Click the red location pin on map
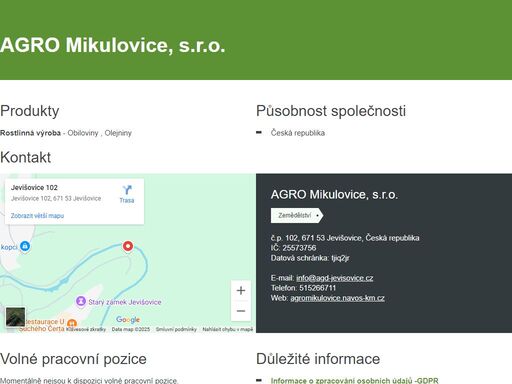Viewport: 512px width, 384px height. (128, 246)
